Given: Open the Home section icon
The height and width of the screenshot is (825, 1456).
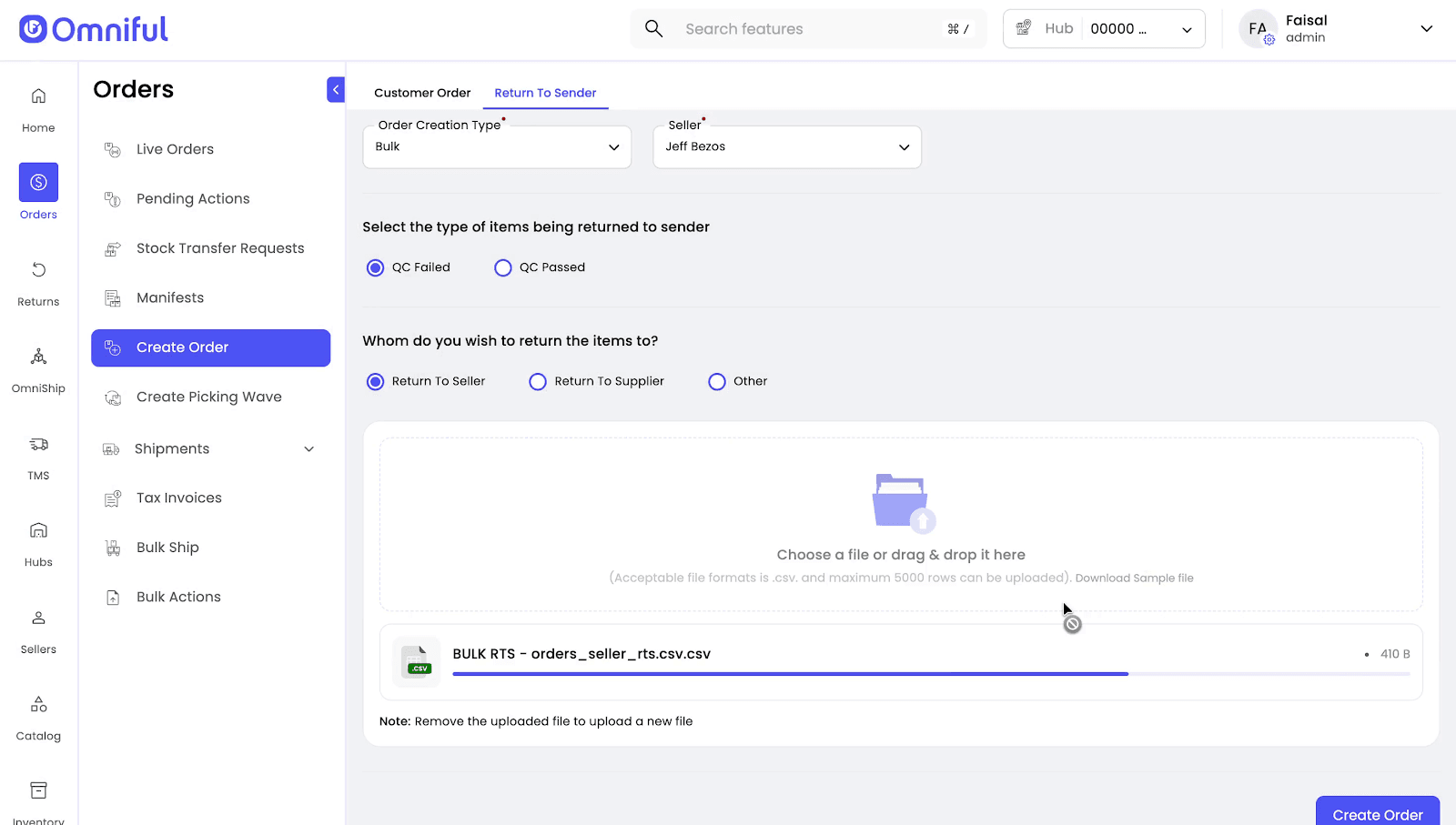Looking at the screenshot, I should click(38, 96).
